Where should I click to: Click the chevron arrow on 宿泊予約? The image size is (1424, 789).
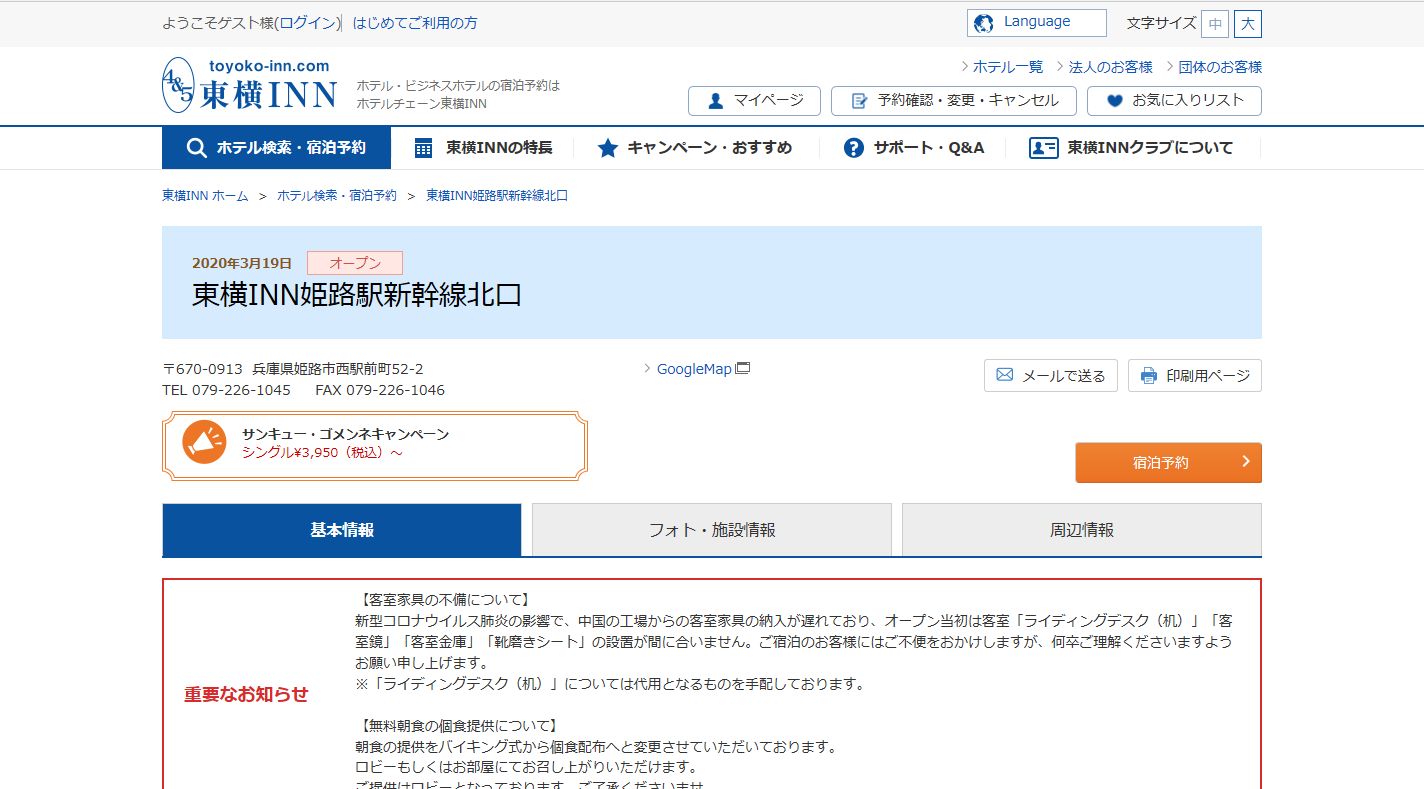click(x=1246, y=462)
